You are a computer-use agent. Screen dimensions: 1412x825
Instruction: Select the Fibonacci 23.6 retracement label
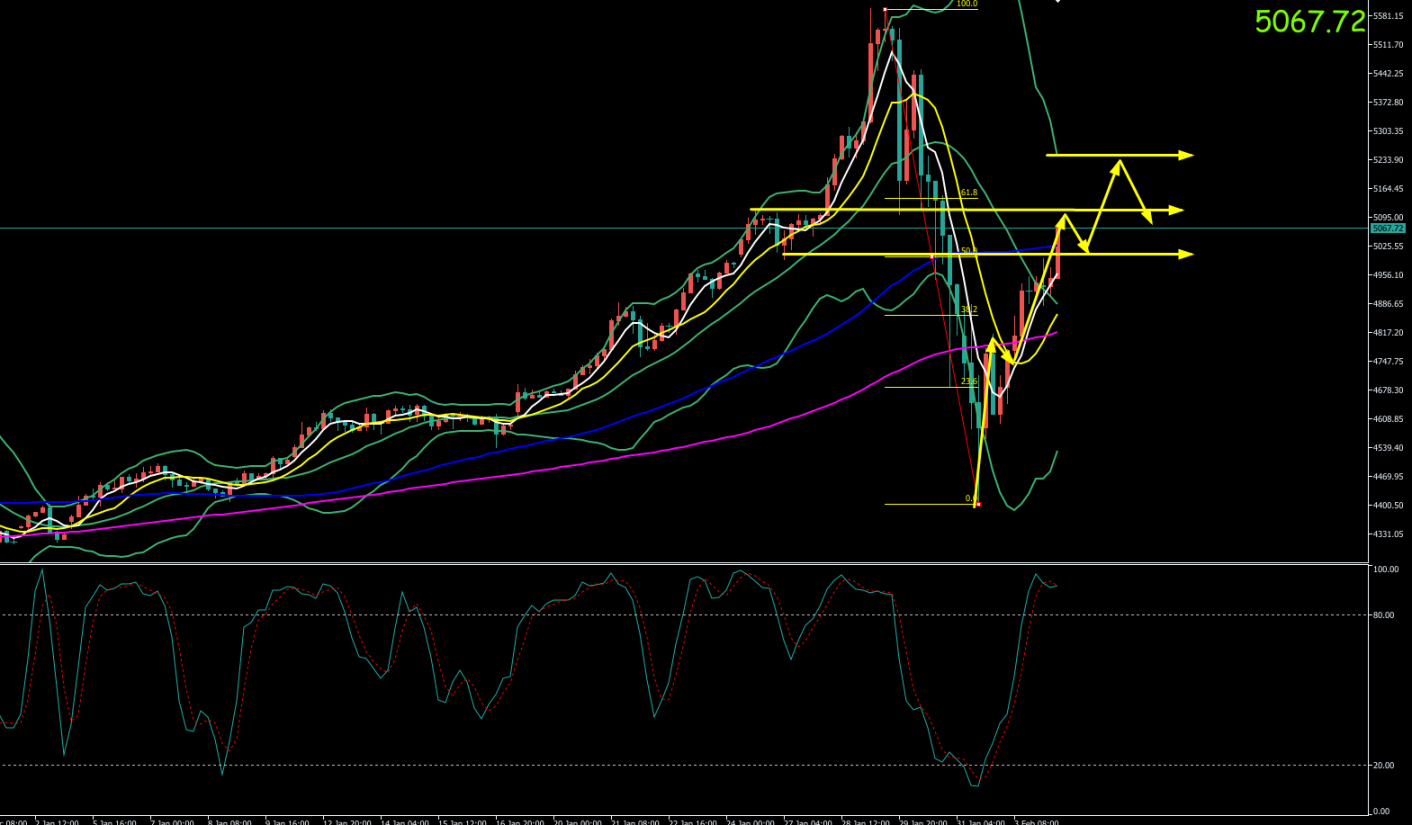coord(968,381)
